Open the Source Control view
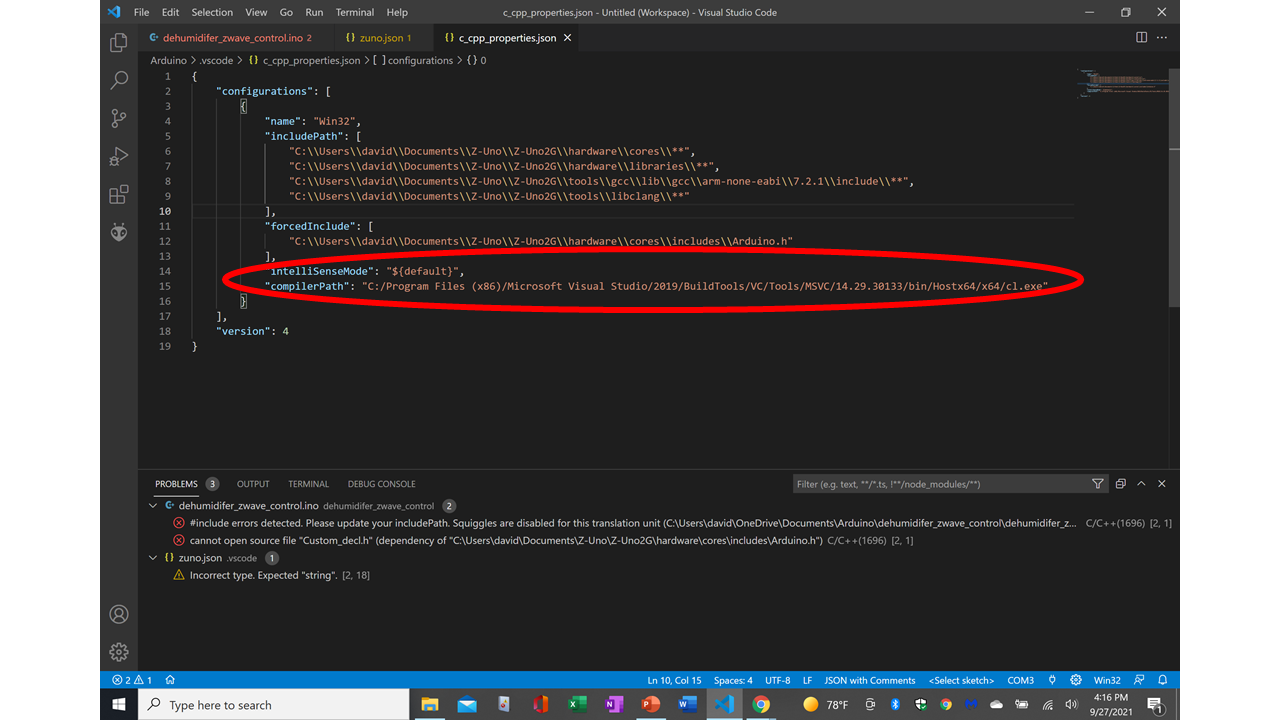 click(x=119, y=118)
